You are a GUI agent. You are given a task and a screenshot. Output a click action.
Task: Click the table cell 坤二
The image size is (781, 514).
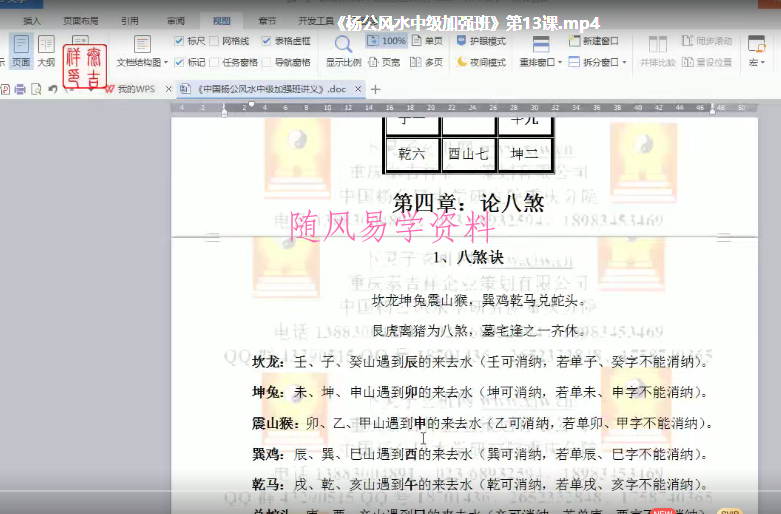click(525, 154)
